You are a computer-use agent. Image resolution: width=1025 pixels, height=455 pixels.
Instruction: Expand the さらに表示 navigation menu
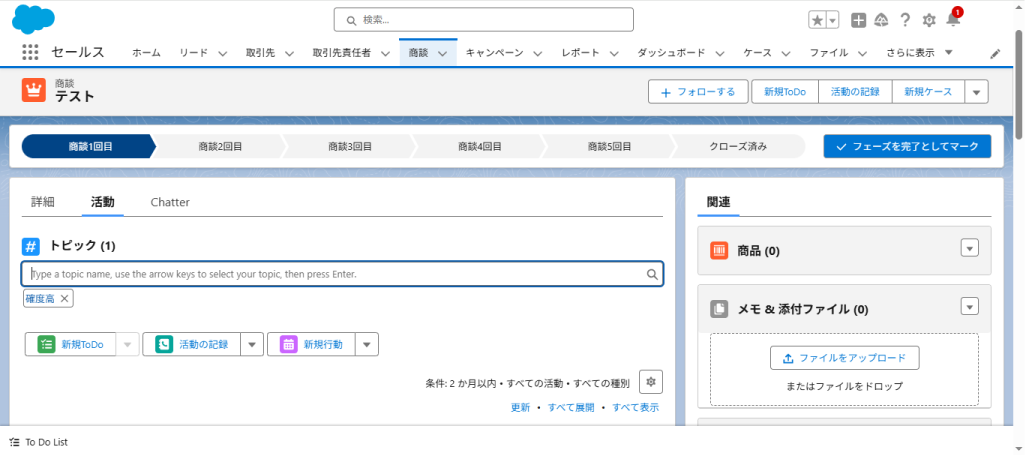point(919,53)
